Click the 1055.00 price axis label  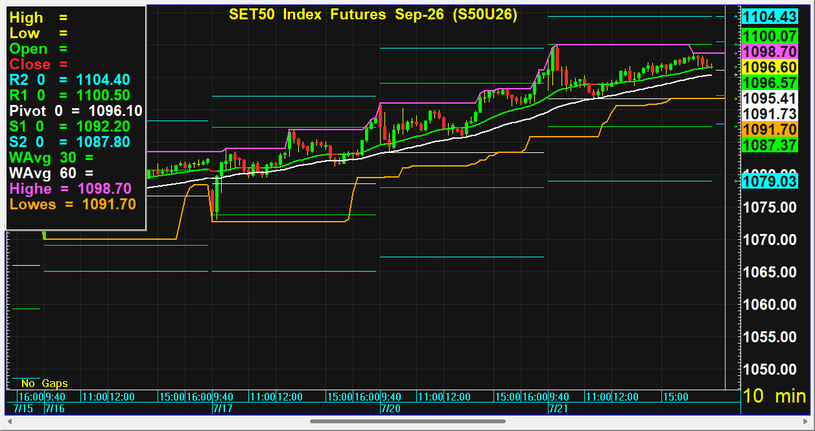[770, 337]
